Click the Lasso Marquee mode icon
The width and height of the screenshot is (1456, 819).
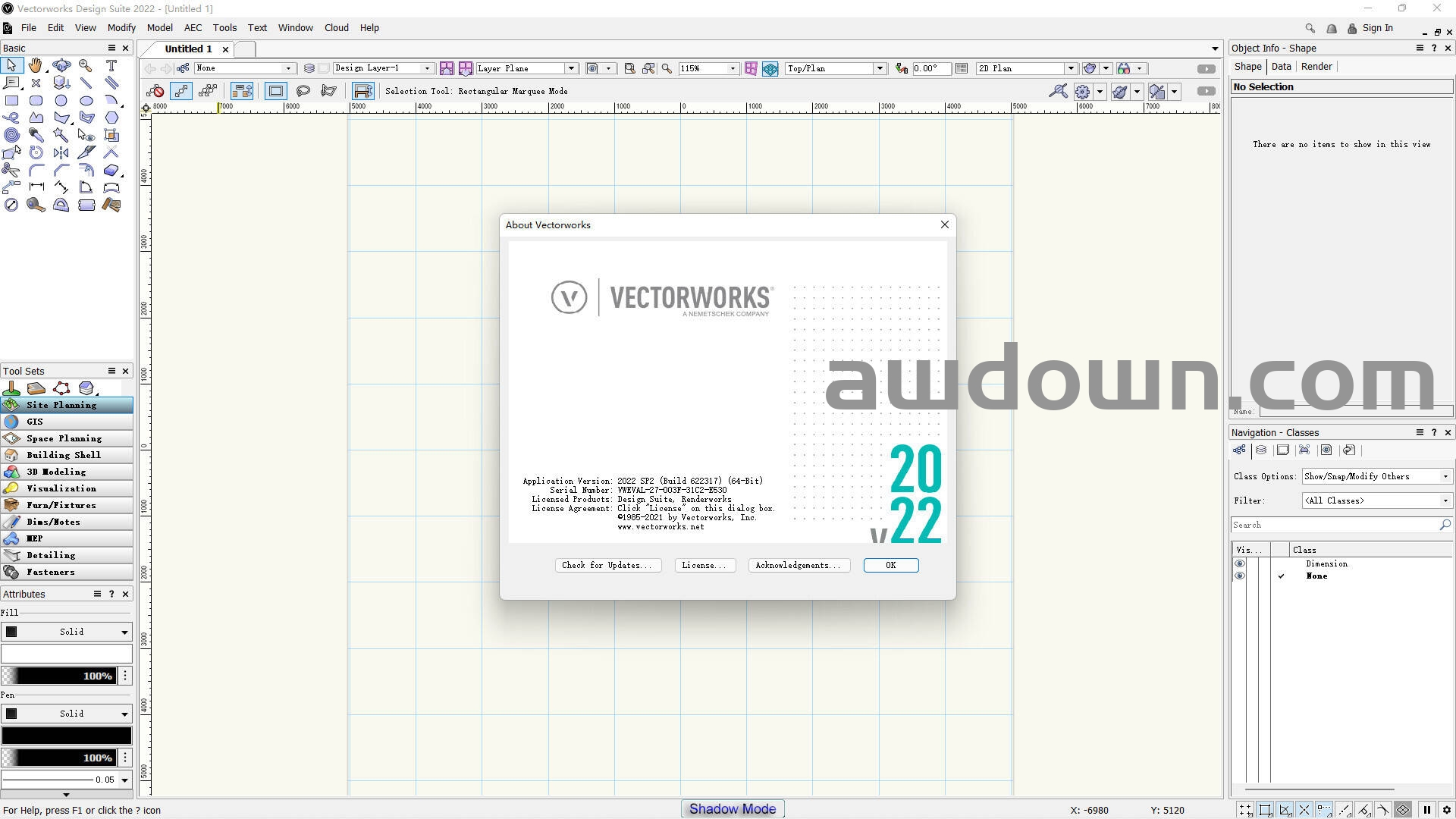coord(303,91)
